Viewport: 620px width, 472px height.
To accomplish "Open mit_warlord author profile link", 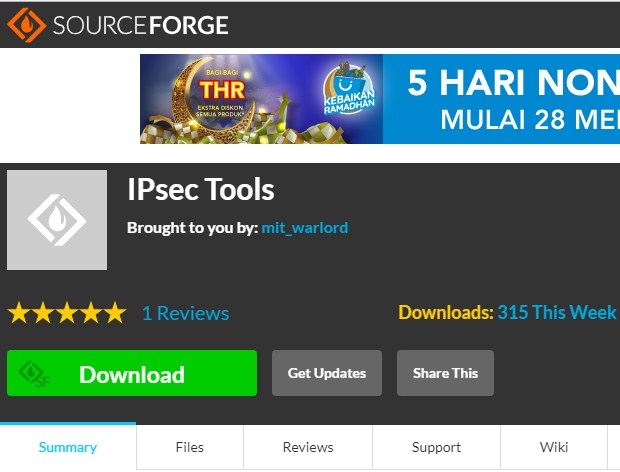I will click(304, 228).
